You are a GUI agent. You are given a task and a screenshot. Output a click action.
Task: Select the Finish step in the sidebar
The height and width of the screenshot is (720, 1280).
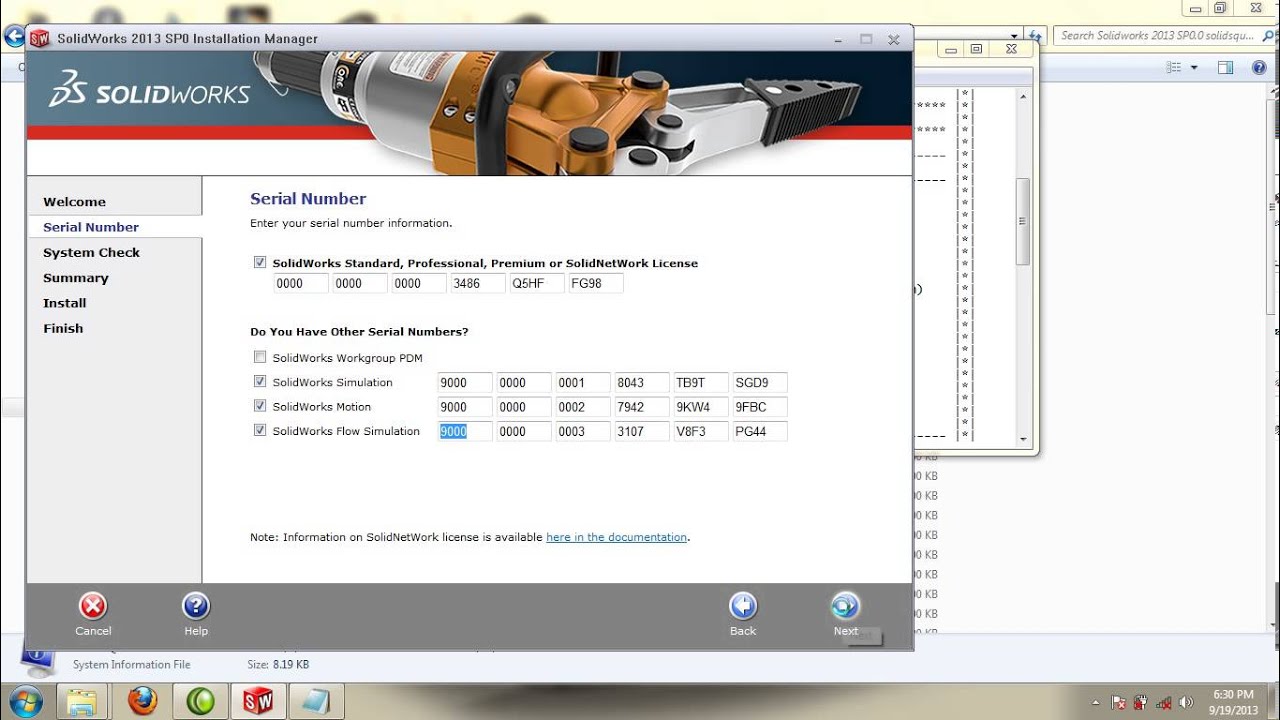click(63, 328)
